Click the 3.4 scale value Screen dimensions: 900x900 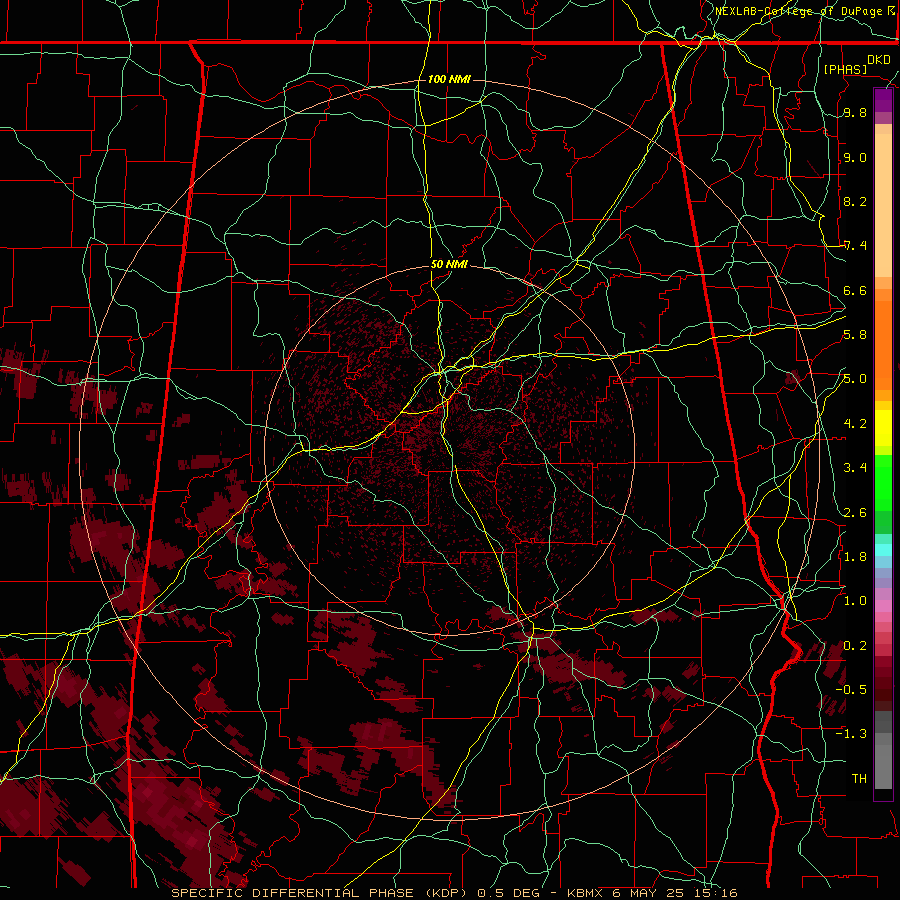[x=855, y=468]
